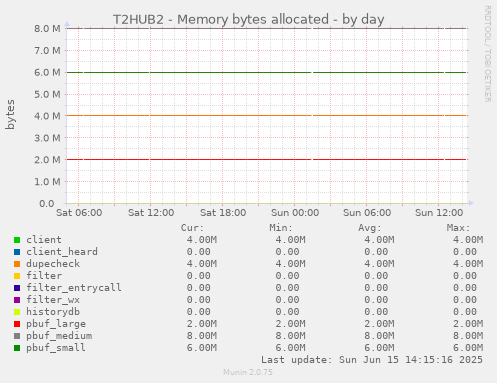Viewport: 497px width, 383px height.
Task: Click the Sat 12:00 time axis label
Action: pyautogui.click(x=151, y=213)
